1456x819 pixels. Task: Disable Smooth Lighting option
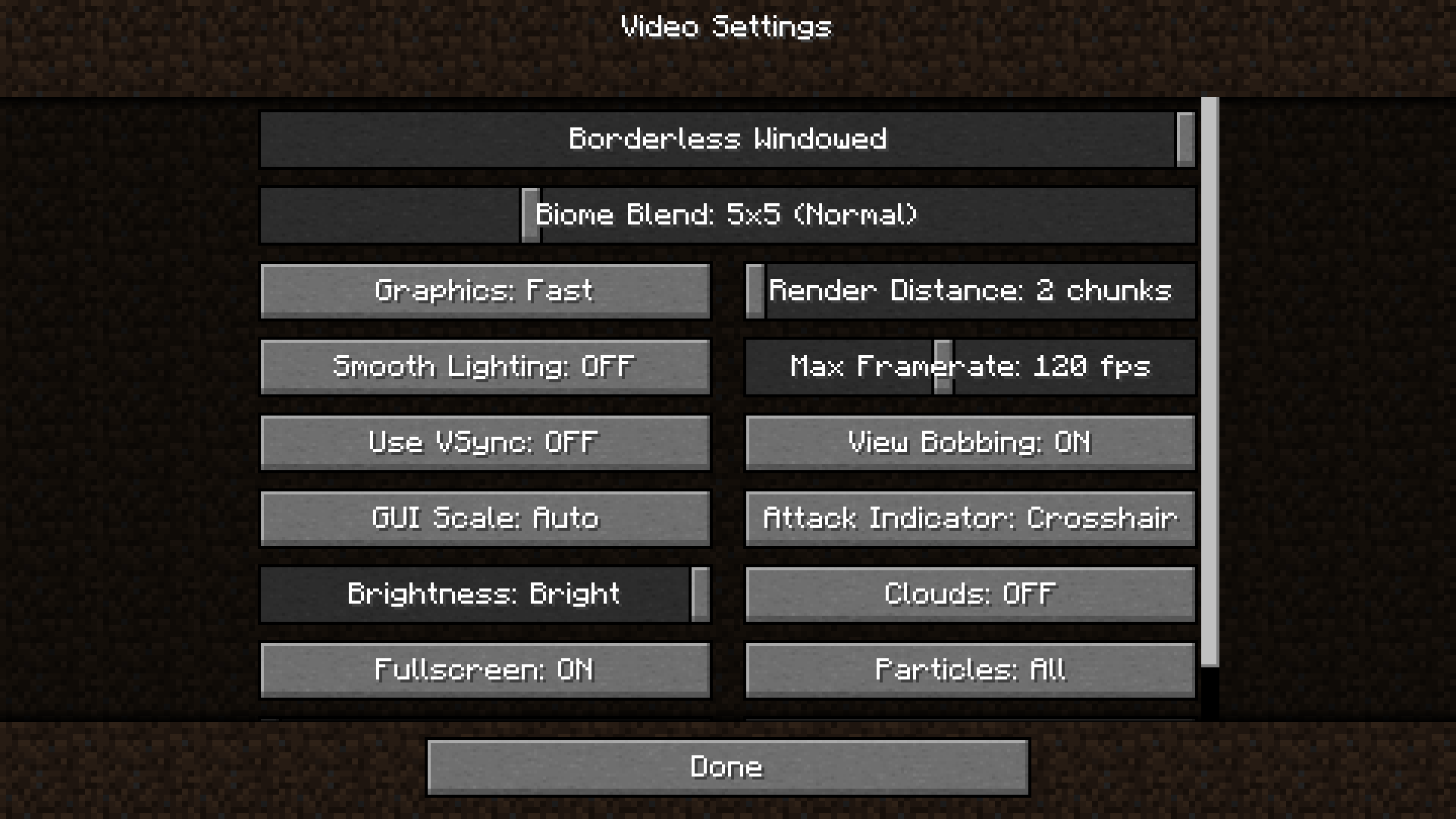coord(485,366)
